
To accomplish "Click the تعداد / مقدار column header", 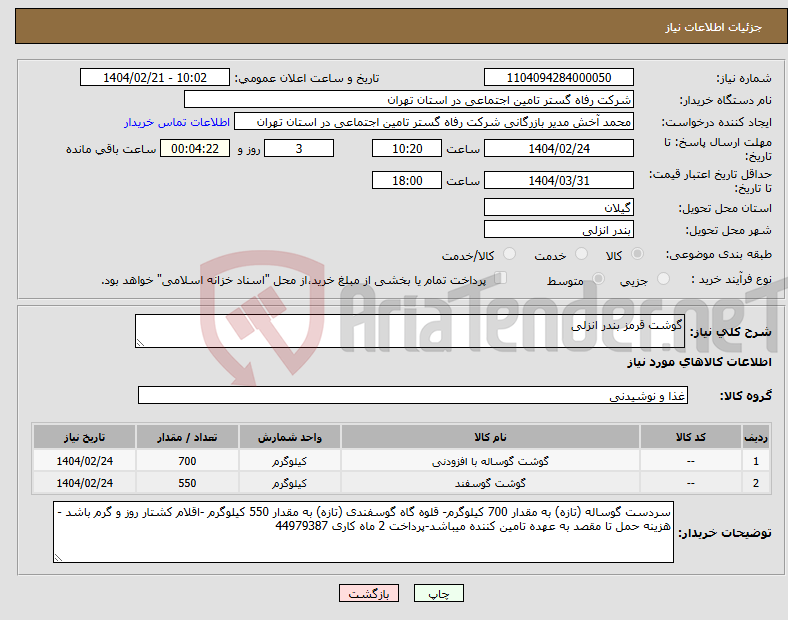I will click(187, 437).
